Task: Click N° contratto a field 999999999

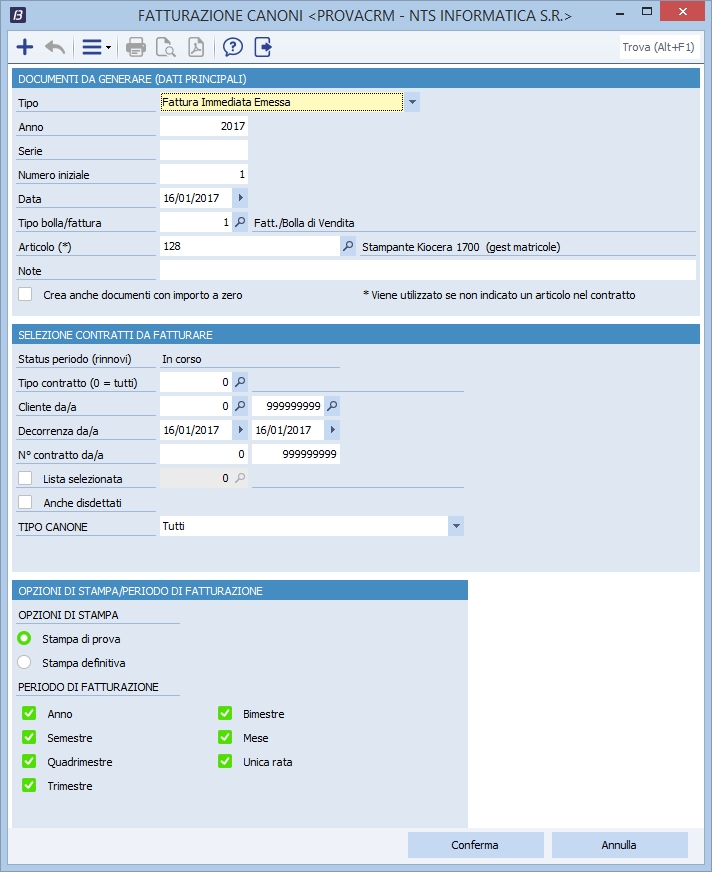Action: tap(296, 454)
